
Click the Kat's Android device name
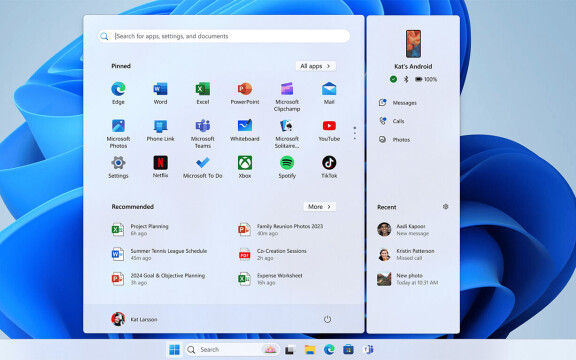413,66
